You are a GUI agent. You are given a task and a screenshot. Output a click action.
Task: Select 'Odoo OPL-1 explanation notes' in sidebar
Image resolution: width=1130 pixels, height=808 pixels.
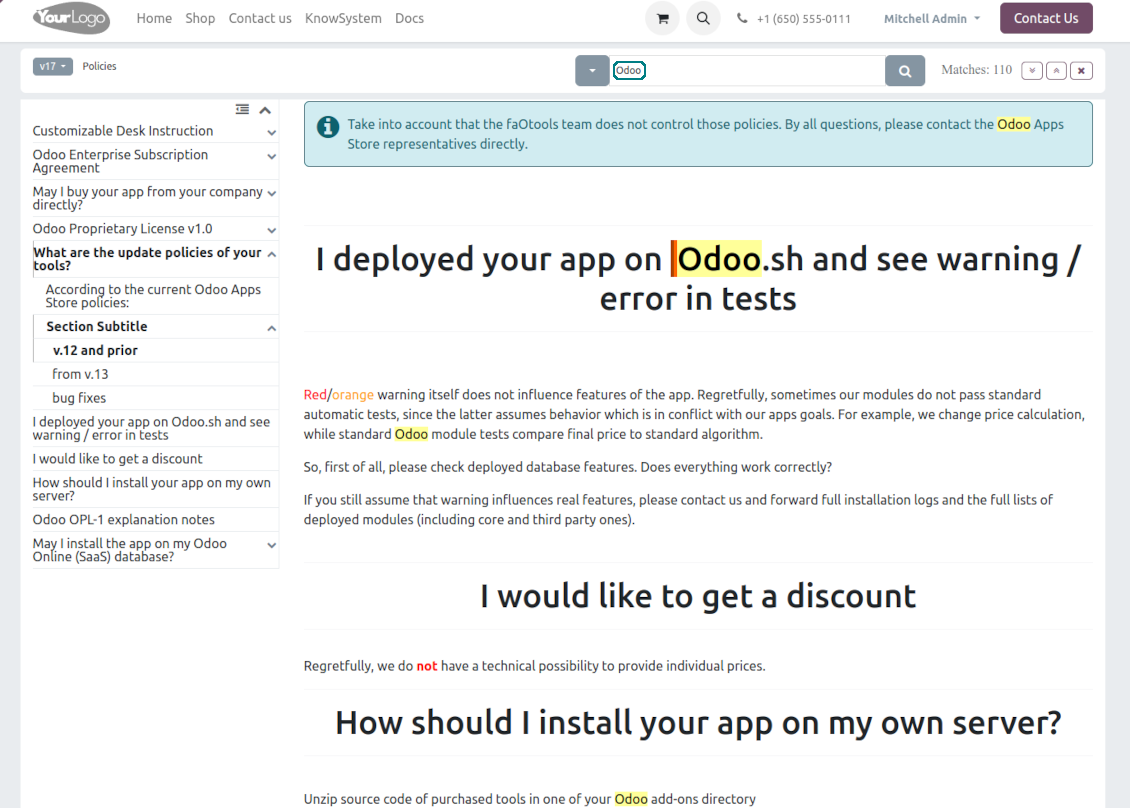(123, 520)
